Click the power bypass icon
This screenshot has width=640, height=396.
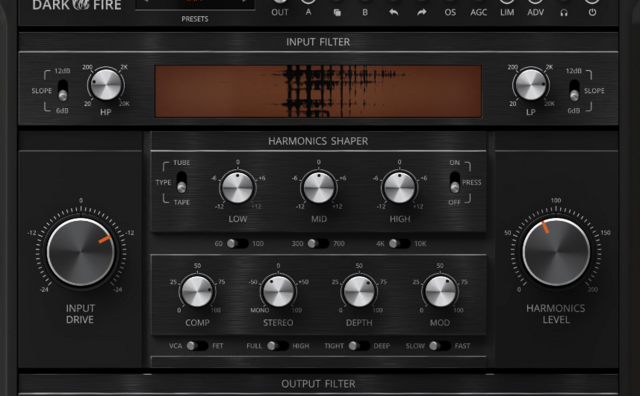click(x=592, y=13)
